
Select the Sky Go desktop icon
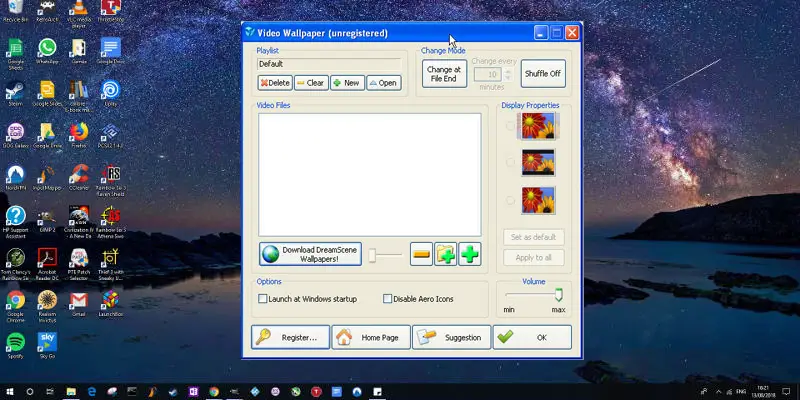pos(47,346)
